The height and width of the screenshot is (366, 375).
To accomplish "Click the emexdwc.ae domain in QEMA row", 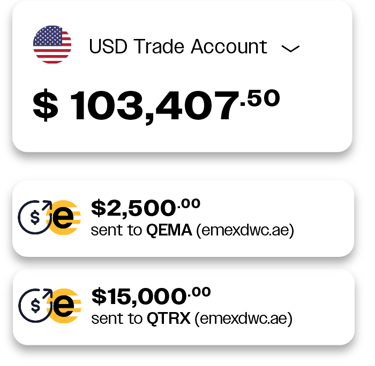I will pyautogui.click(x=245, y=230).
